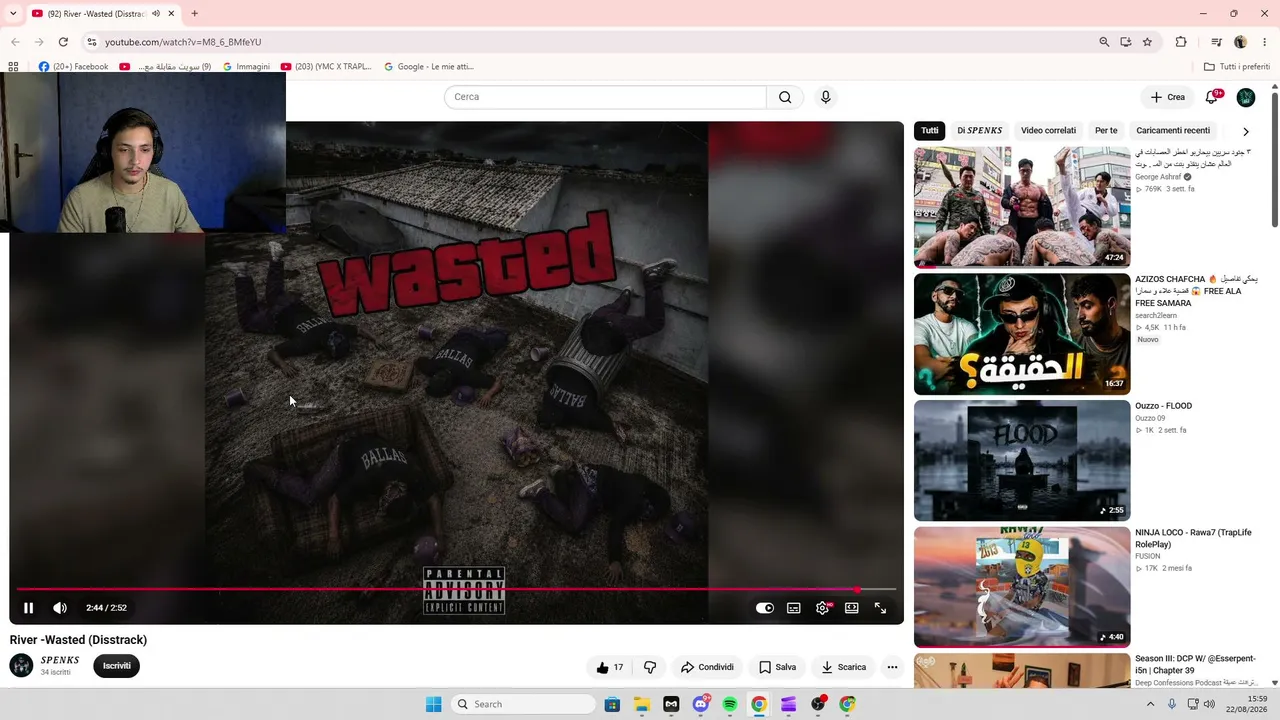Viewport: 1280px width, 720px height.
Task: Open the Discord taskbar icon
Action: click(x=701, y=705)
